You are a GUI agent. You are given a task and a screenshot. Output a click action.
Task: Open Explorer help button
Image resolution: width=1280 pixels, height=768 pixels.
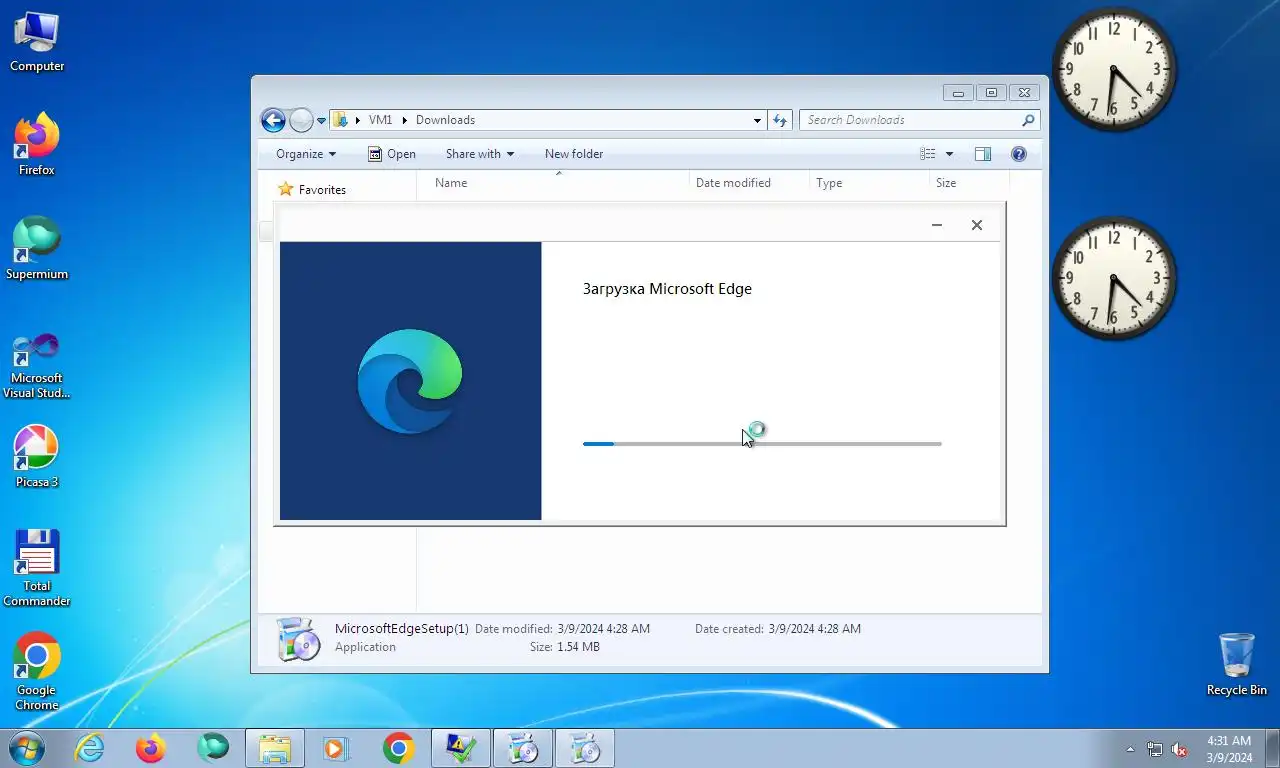pyautogui.click(x=1019, y=154)
